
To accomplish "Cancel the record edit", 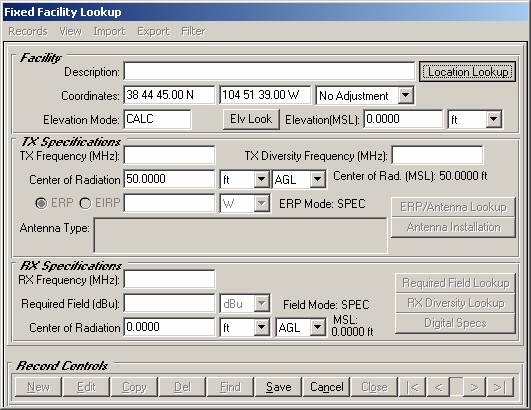I will coord(326,387).
